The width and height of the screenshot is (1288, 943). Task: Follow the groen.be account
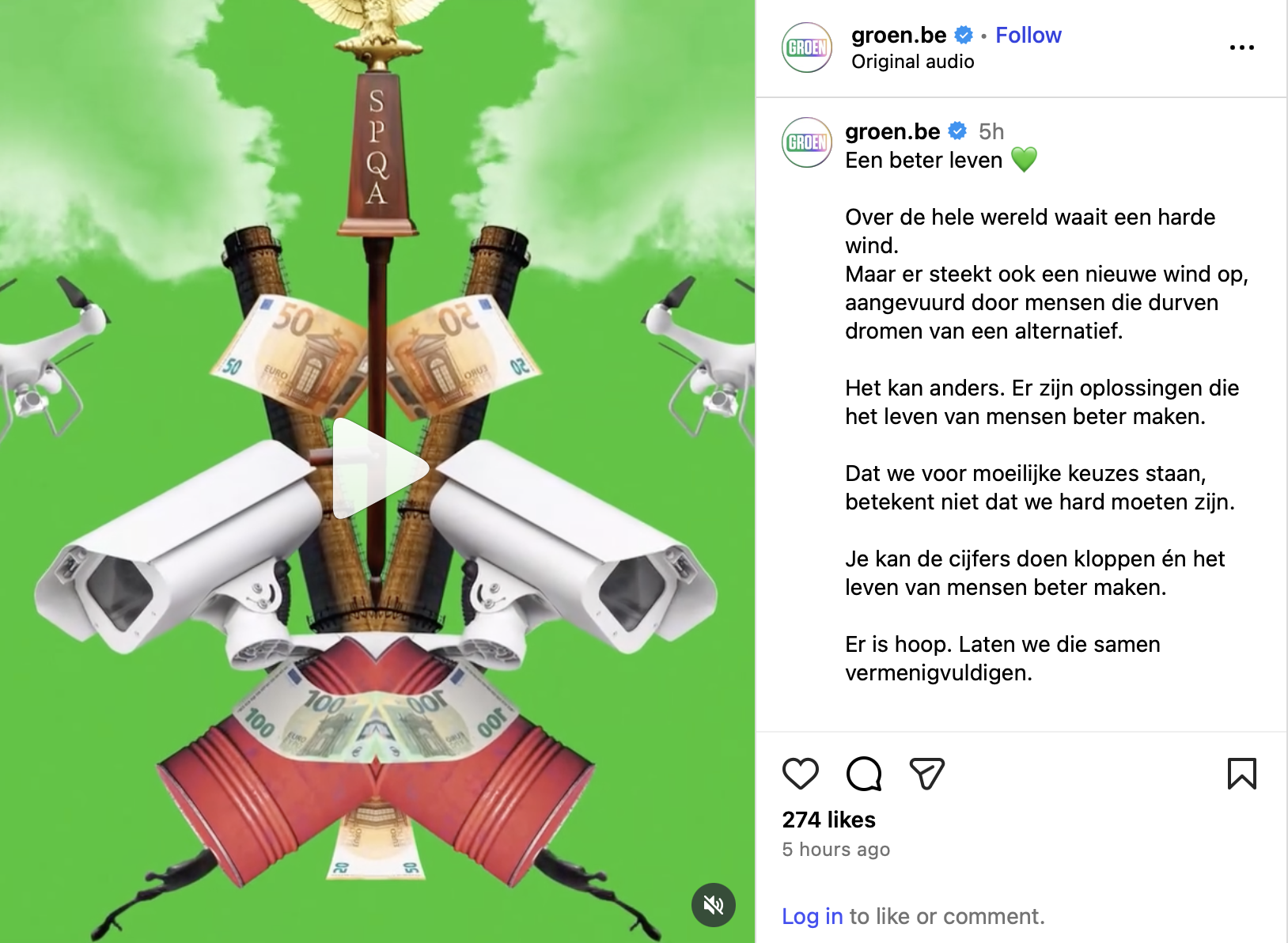(1028, 35)
